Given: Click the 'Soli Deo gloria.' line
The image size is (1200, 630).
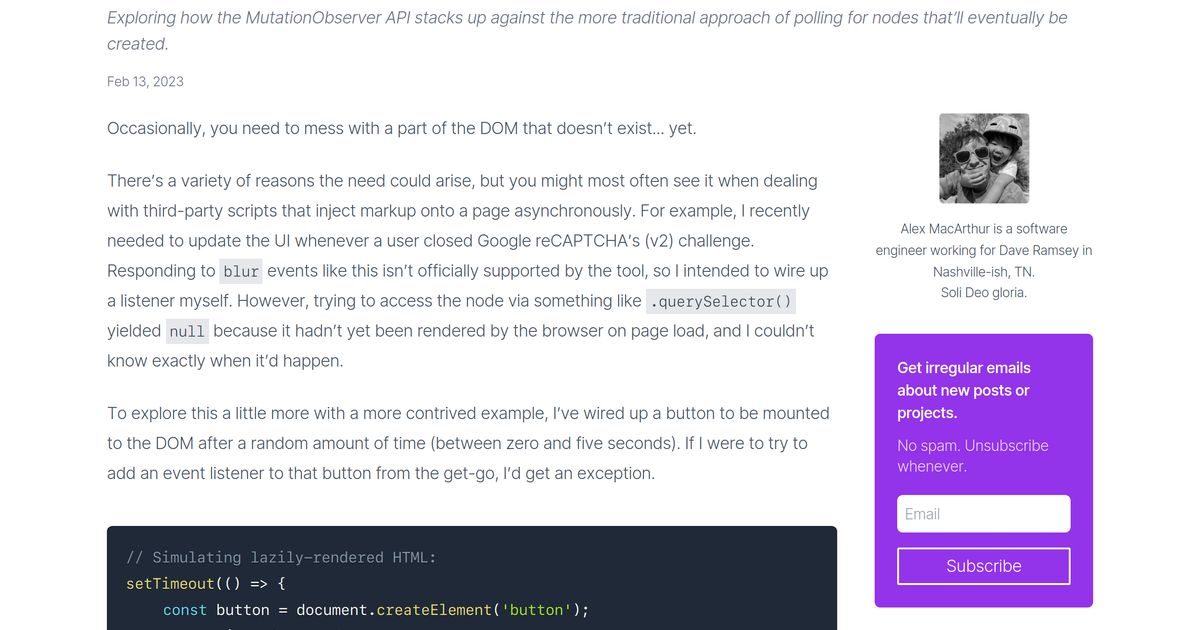Looking at the screenshot, I should click(x=983, y=292).
